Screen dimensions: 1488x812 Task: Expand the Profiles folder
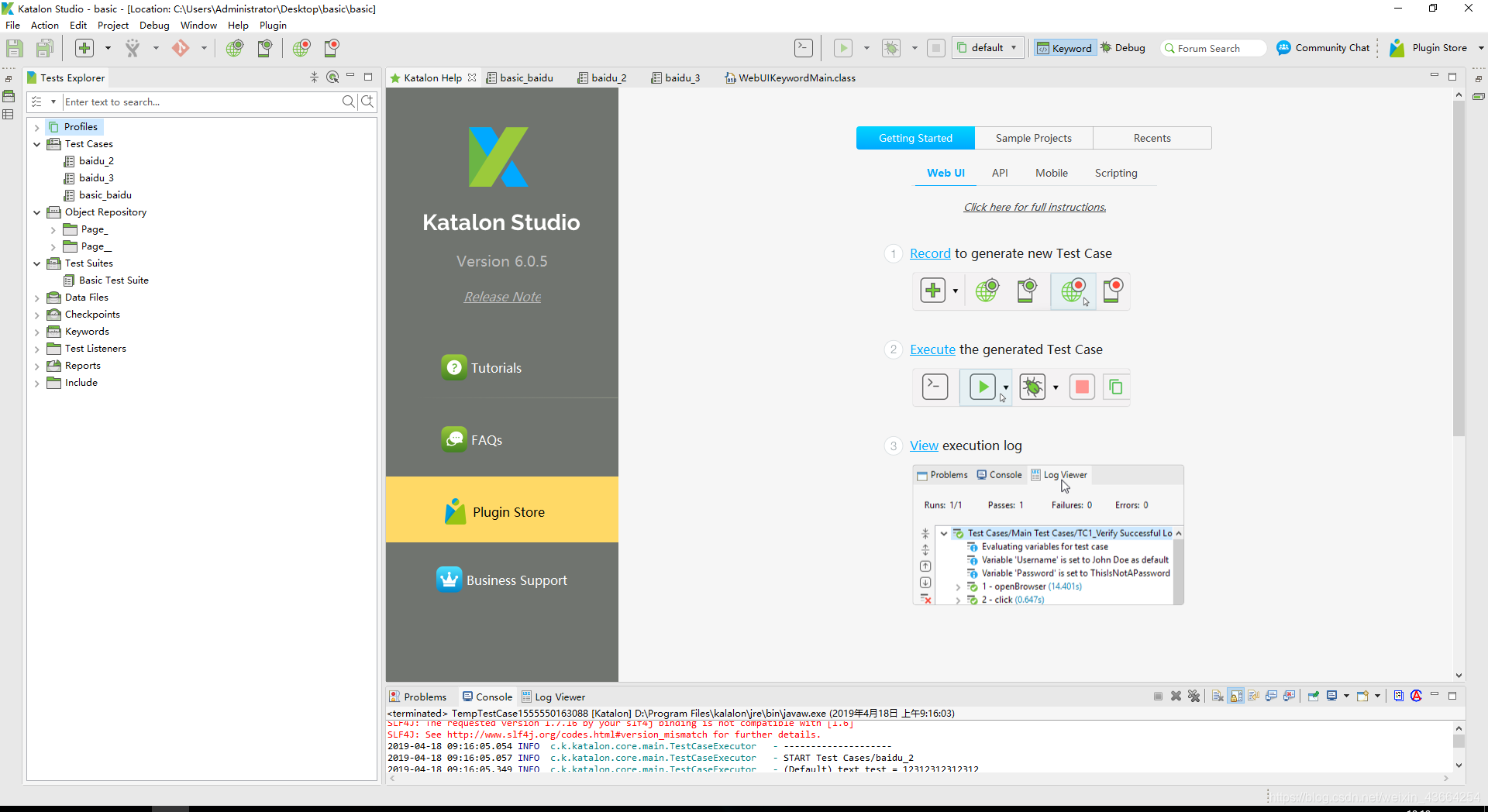(36, 127)
